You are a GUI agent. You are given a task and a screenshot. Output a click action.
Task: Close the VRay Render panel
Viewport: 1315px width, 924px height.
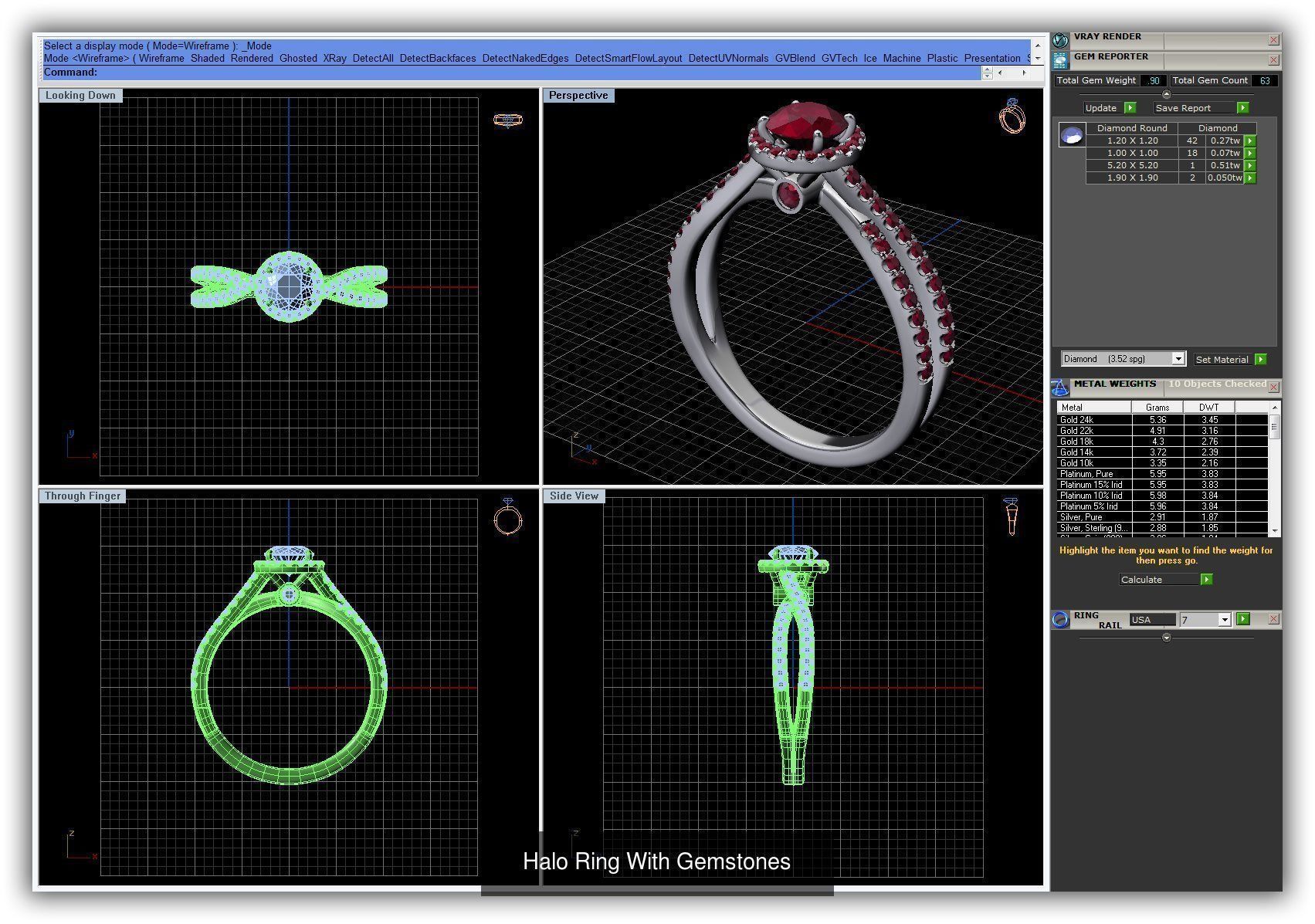coord(1273,39)
